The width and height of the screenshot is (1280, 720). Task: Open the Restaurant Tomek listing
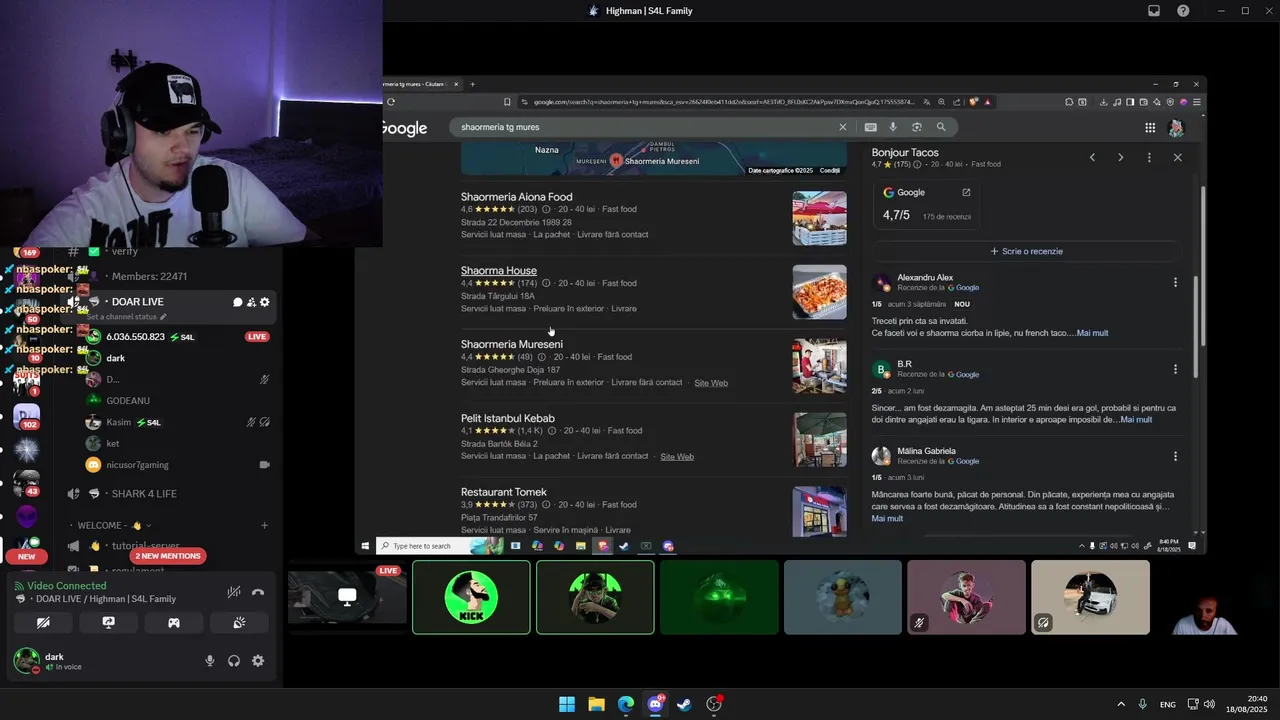coord(504,492)
